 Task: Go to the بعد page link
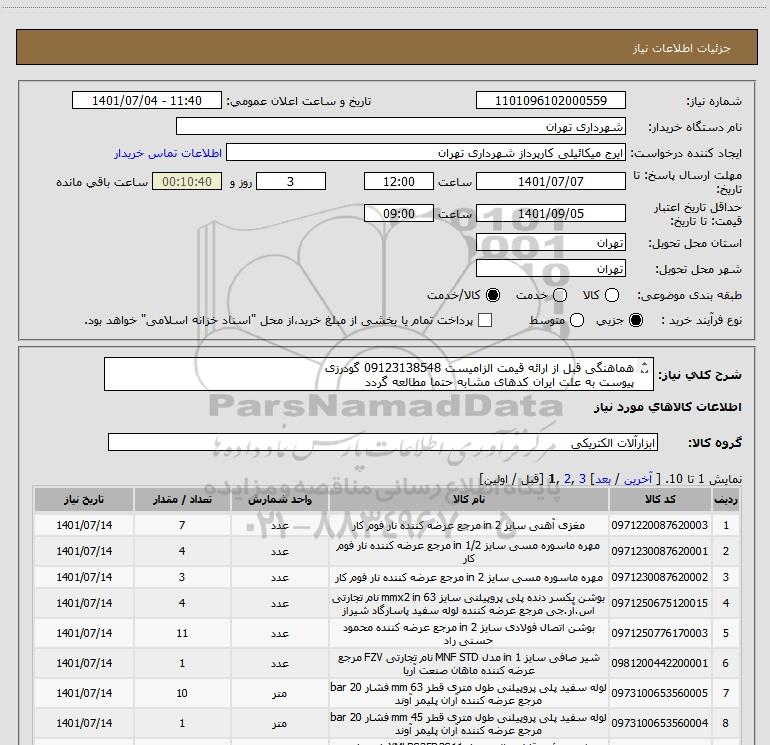(603, 479)
